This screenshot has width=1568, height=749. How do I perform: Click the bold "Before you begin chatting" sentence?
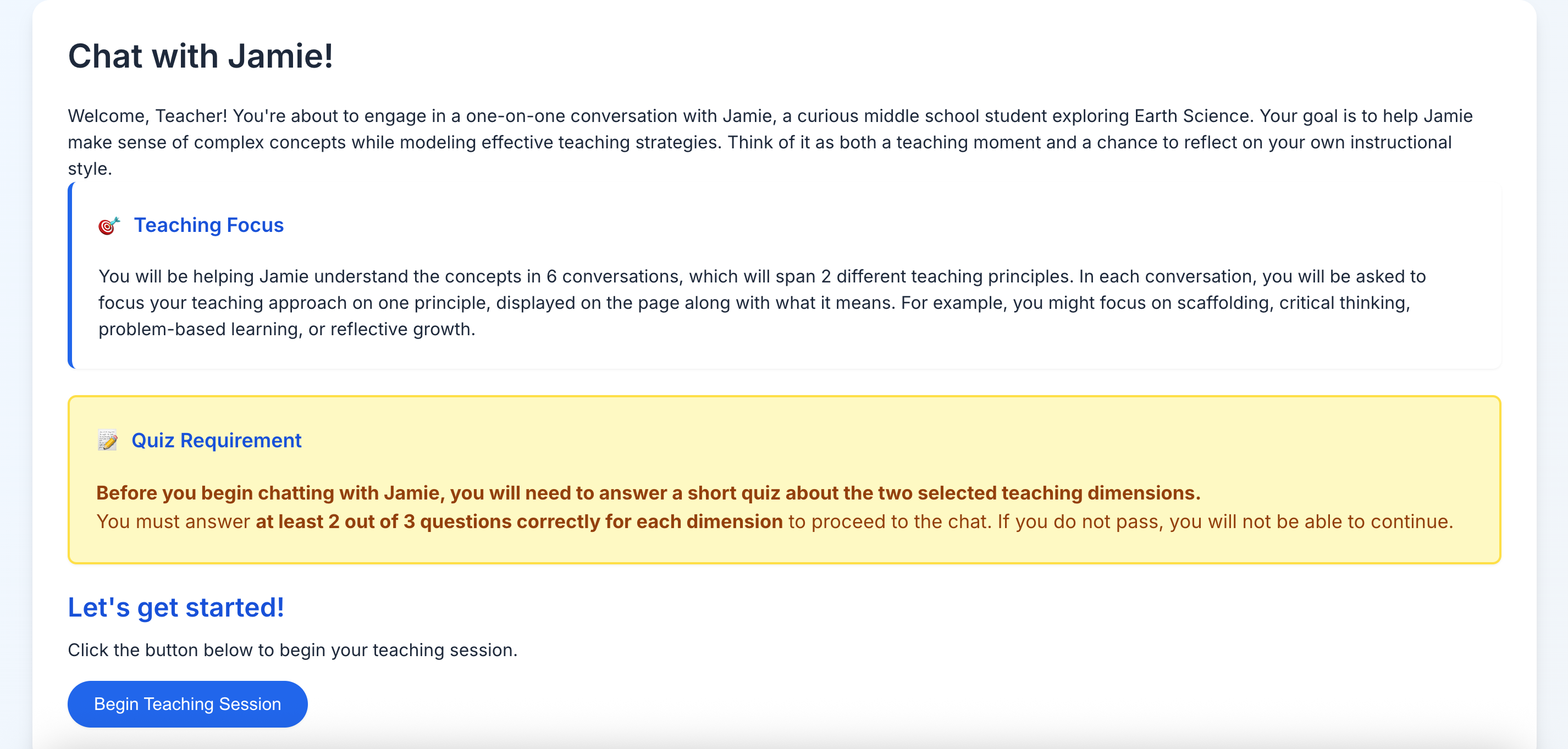coord(648,492)
